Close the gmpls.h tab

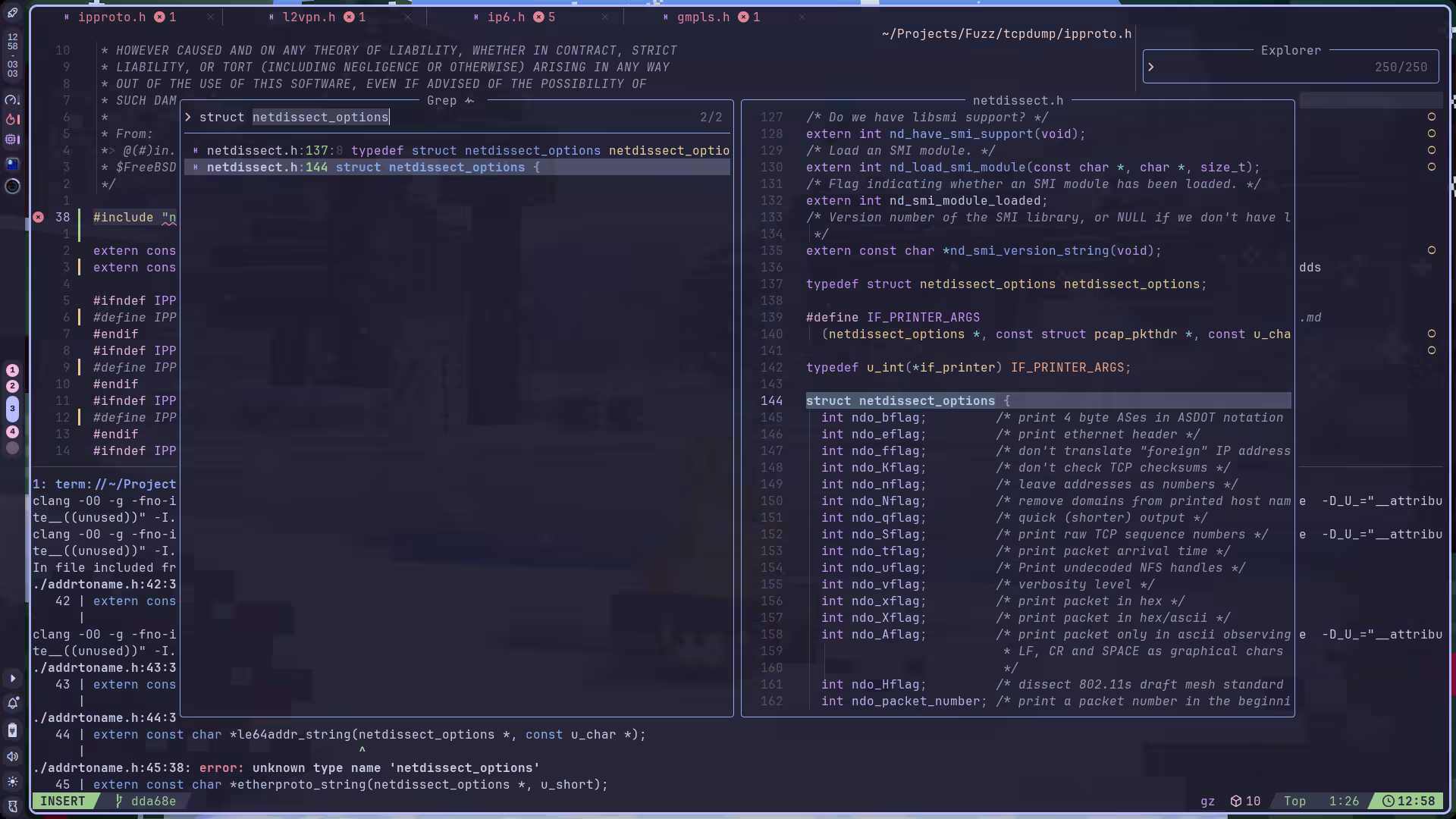pos(802,17)
